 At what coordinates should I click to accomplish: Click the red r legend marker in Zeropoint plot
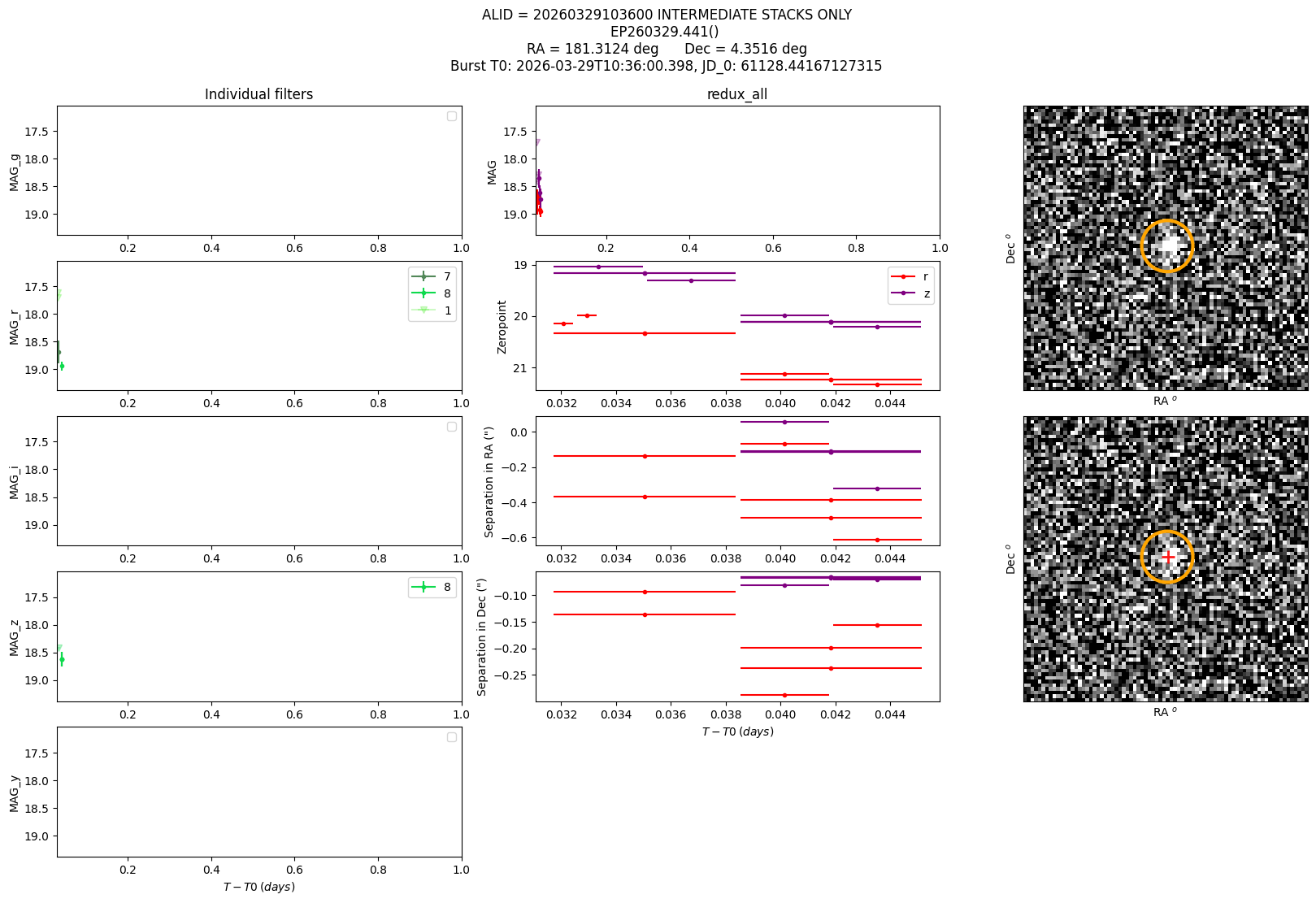click(x=903, y=276)
